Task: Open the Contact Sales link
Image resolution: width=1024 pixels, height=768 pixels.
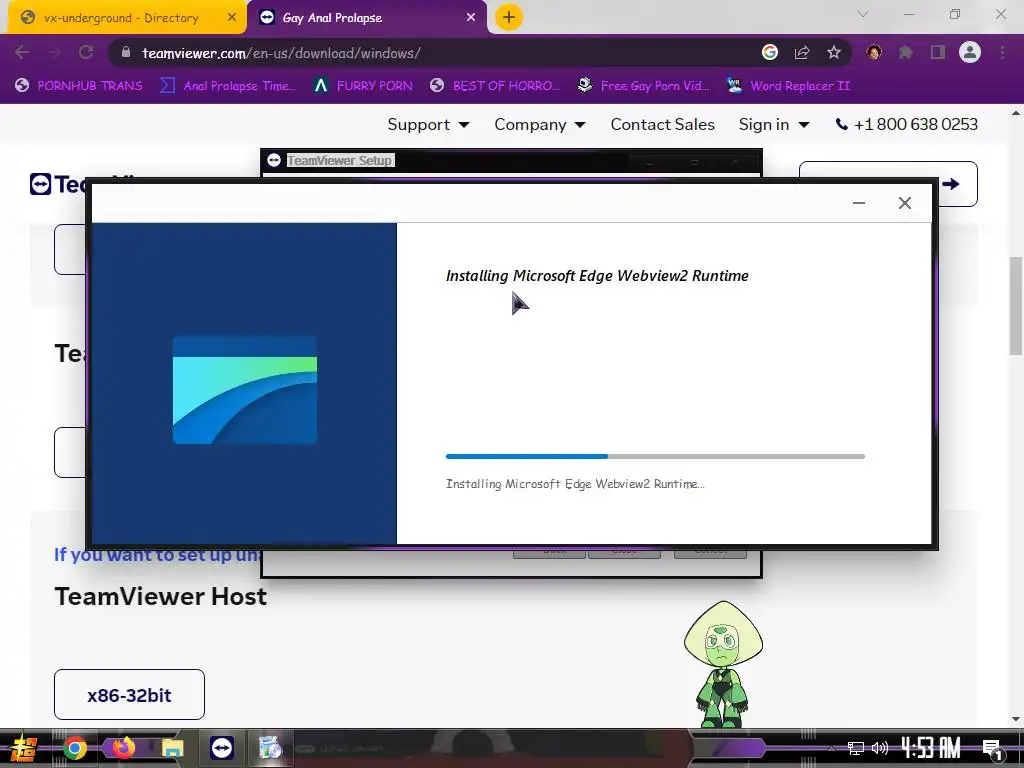Action: 662,124
